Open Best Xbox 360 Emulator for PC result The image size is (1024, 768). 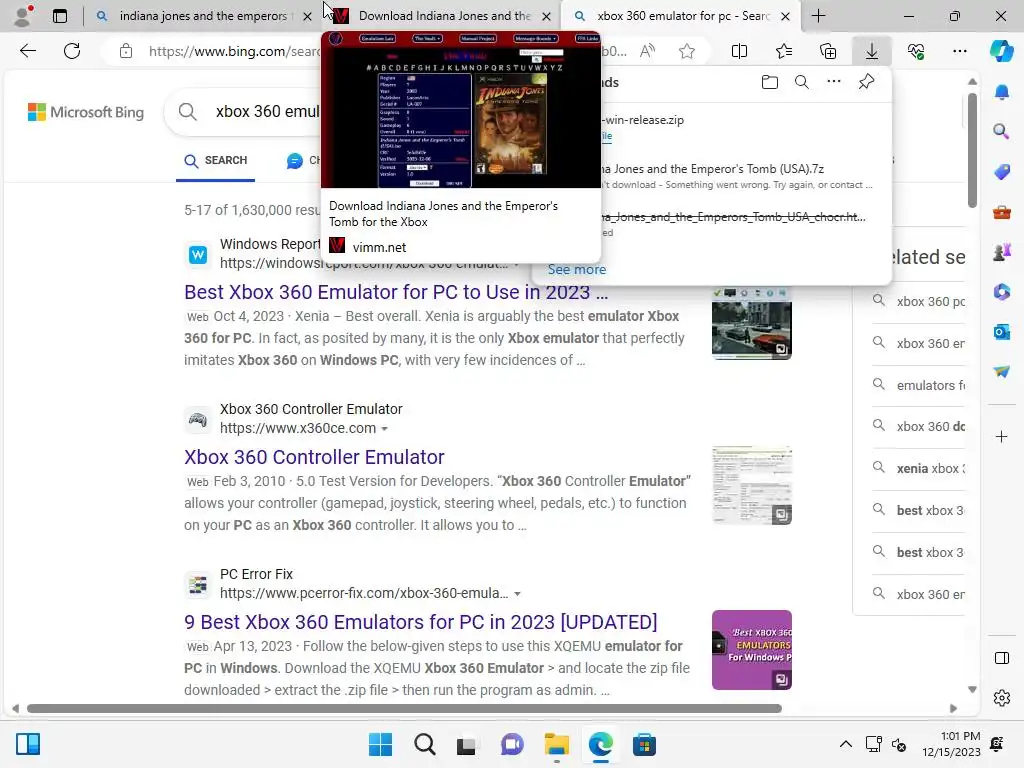[x=396, y=292]
